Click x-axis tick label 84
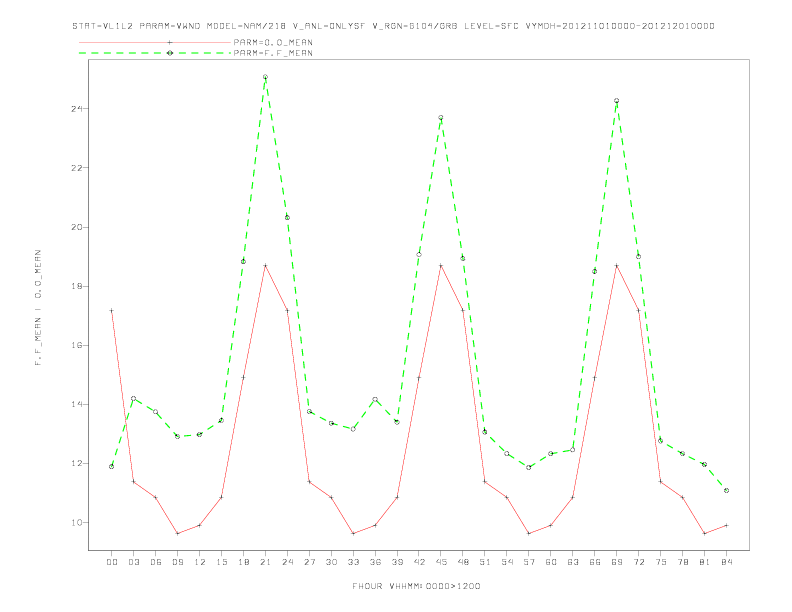This screenshot has height=612, width=792. 727,562
